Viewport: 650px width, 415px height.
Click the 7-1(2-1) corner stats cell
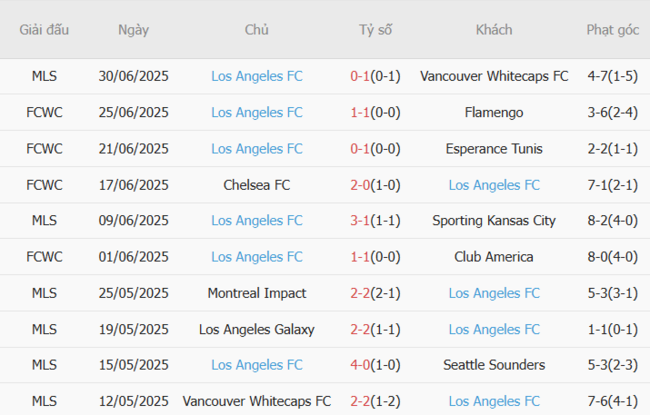point(612,184)
